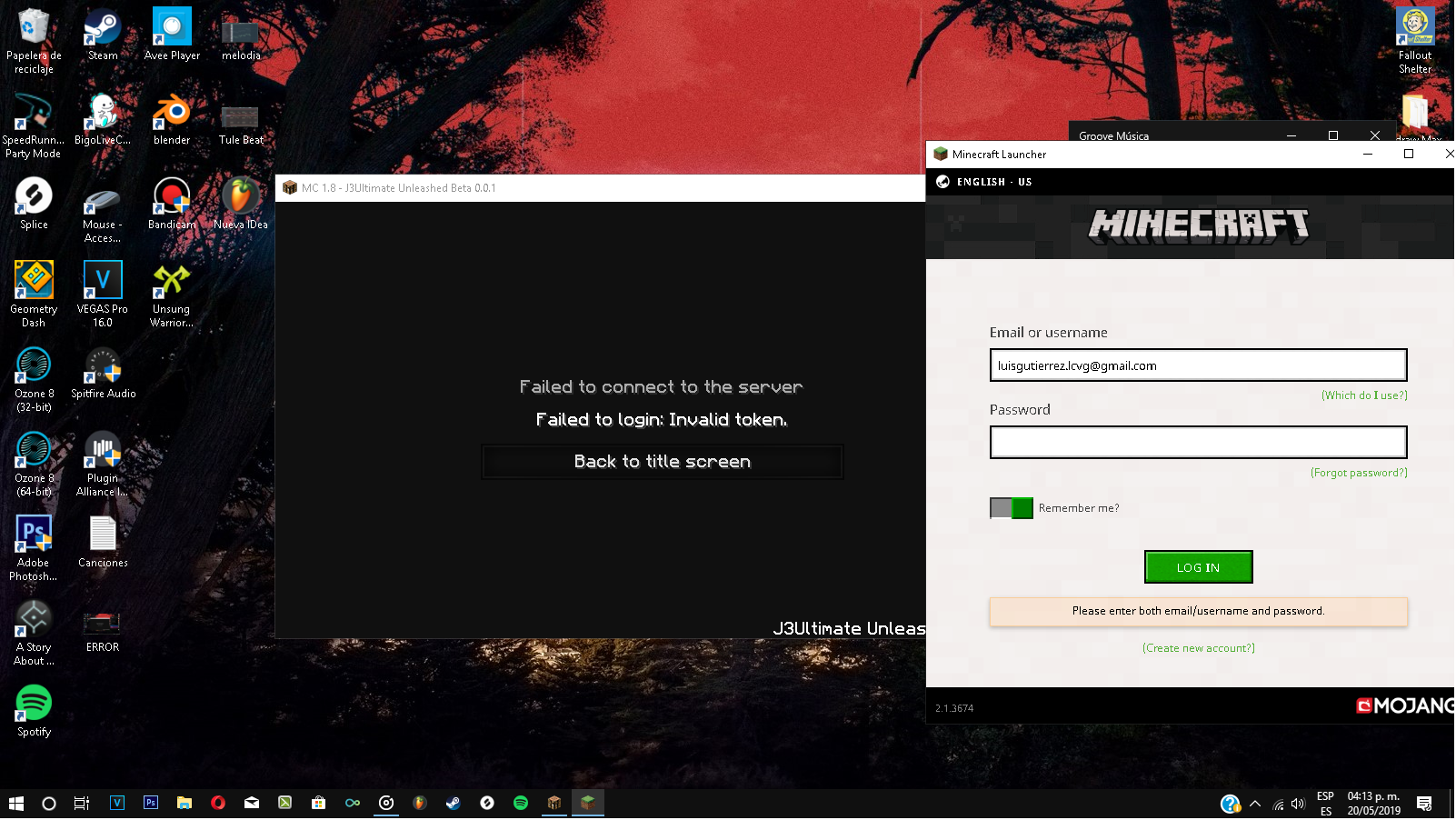Image resolution: width=1456 pixels, height=820 pixels.
Task: Select the Unsung Warrior desktop icon
Action: click(x=172, y=295)
